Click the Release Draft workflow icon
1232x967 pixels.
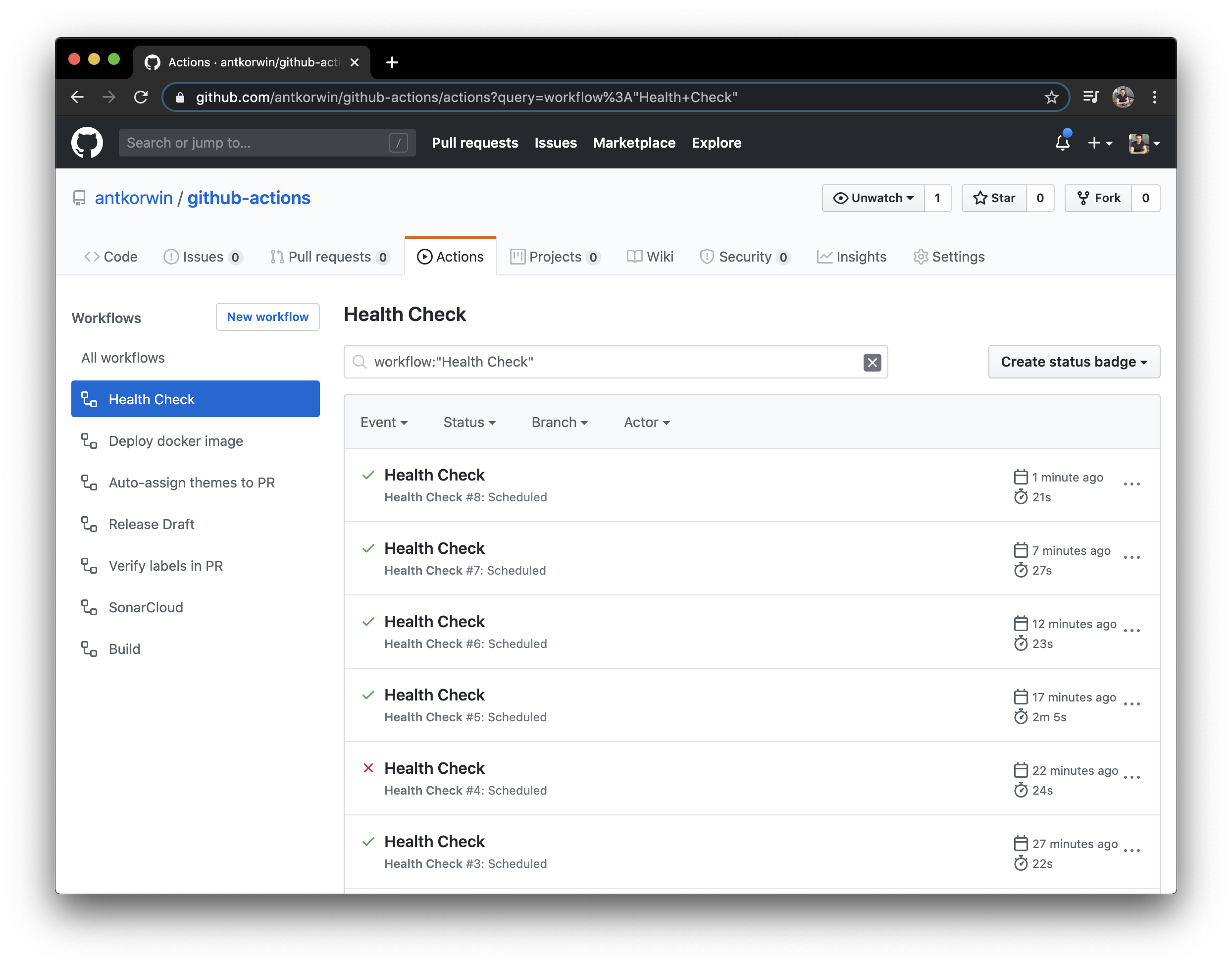(89, 523)
